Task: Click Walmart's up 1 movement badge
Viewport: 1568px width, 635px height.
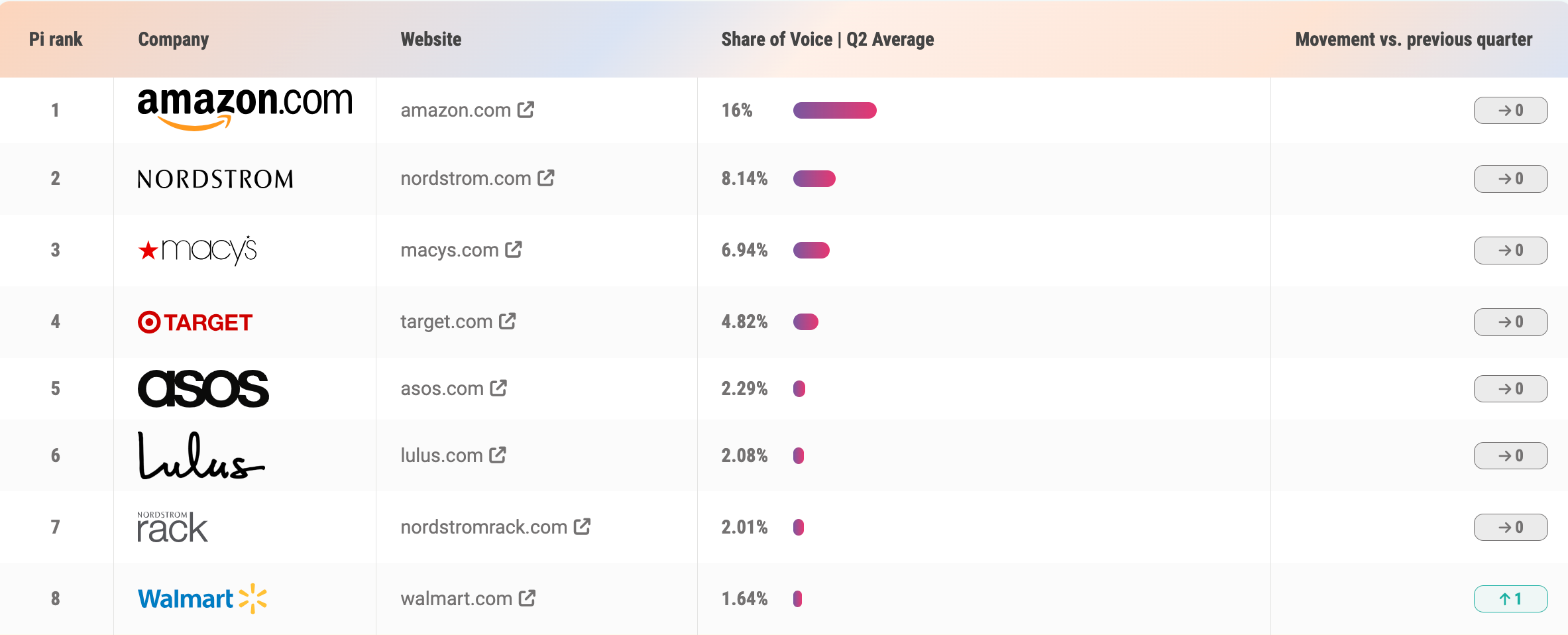Action: click(x=1510, y=599)
